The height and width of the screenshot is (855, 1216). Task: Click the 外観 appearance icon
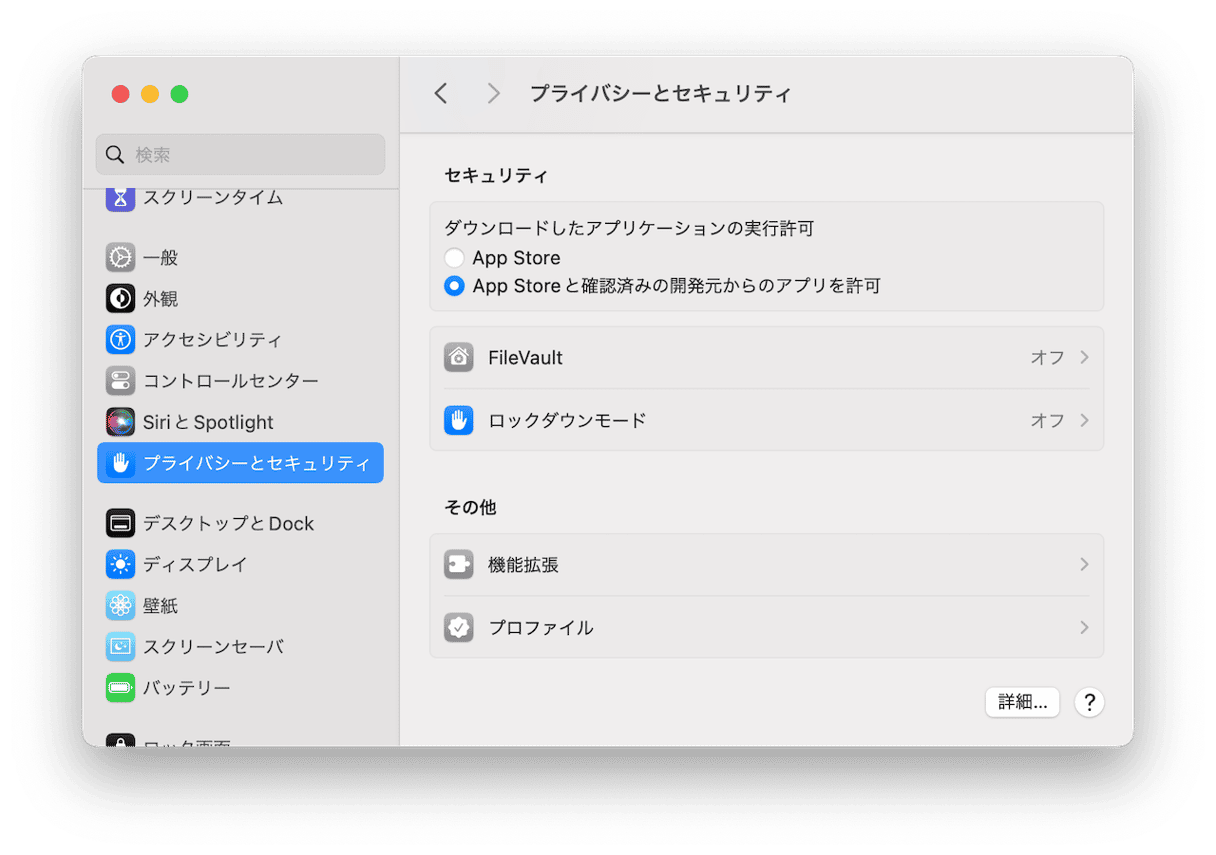(x=120, y=299)
